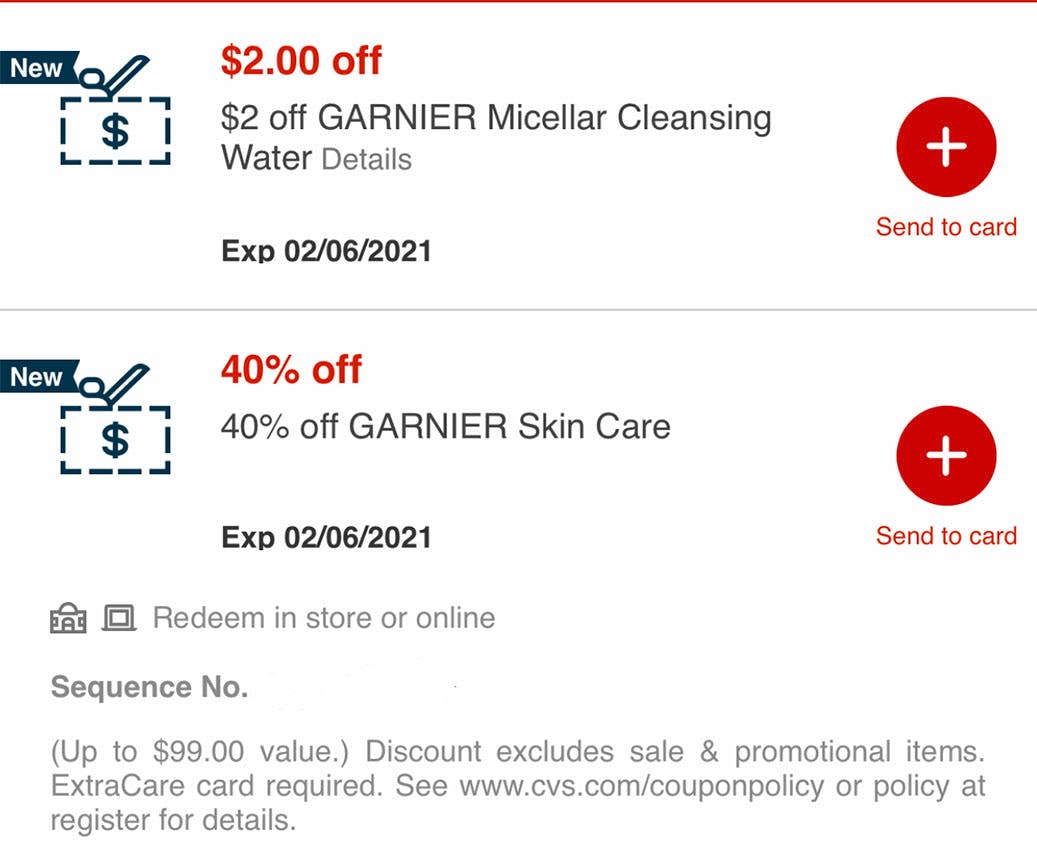
Task: Click the Exp 02/06/2021 date on Skin Care coupon
Action: point(326,537)
